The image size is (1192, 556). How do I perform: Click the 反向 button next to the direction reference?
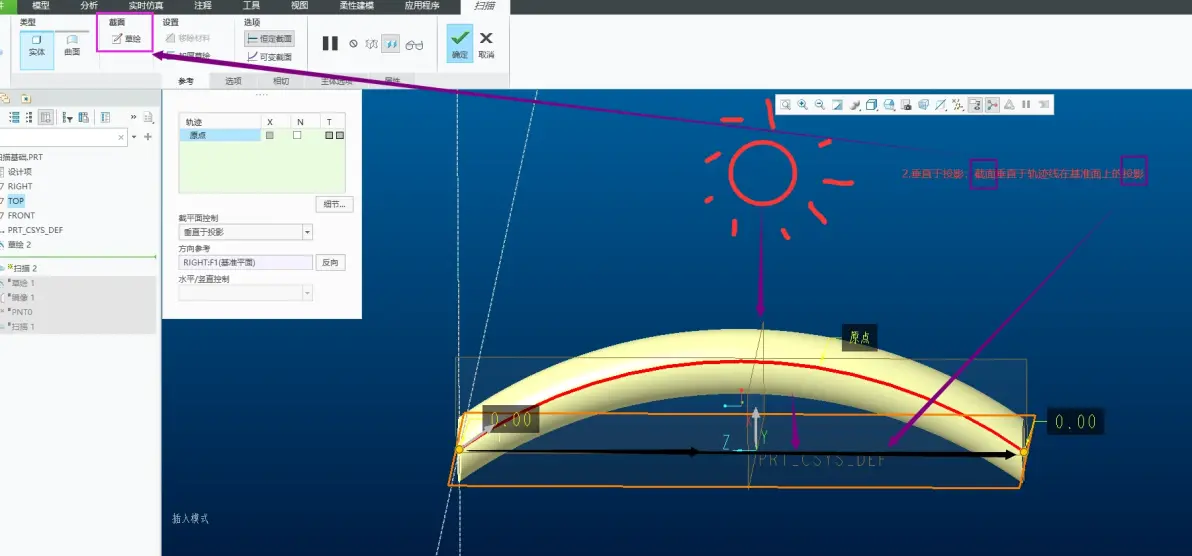pos(329,262)
